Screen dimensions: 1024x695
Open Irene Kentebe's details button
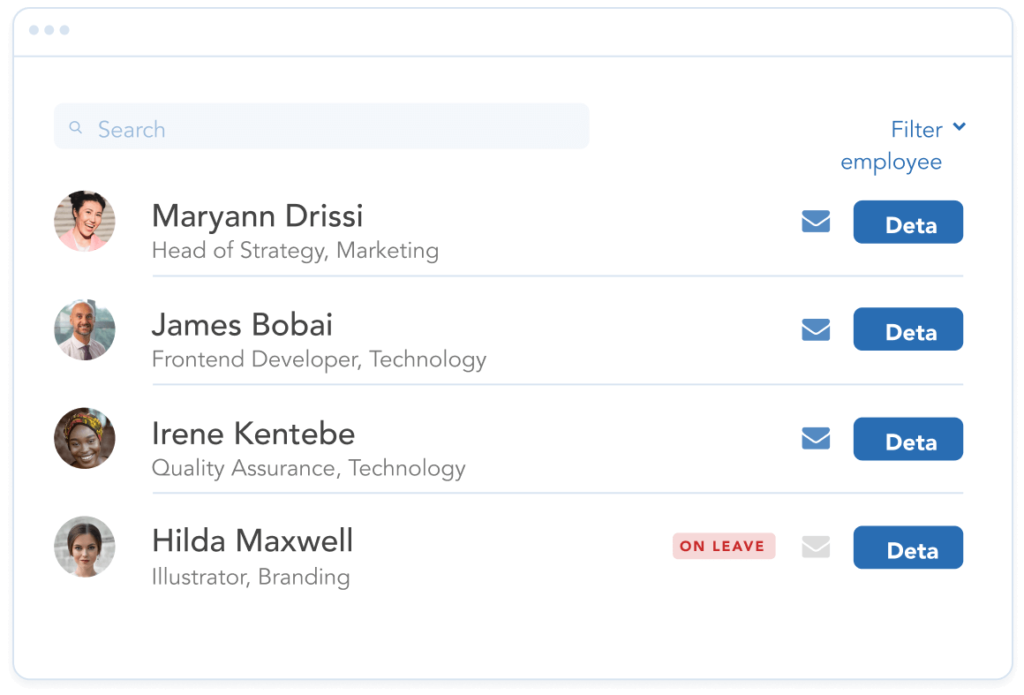pyautogui.click(x=907, y=439)
